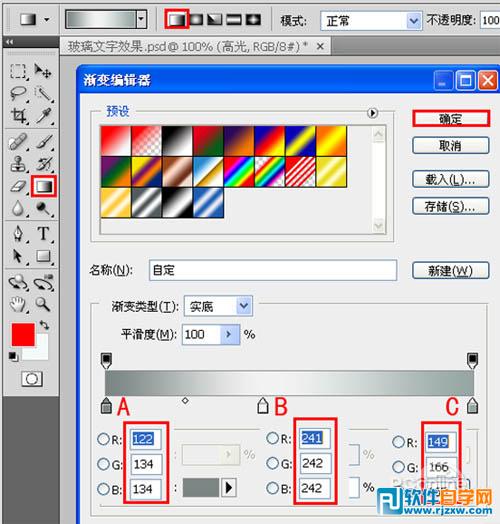Select the G radio button for stop B

tap(273, 463)
